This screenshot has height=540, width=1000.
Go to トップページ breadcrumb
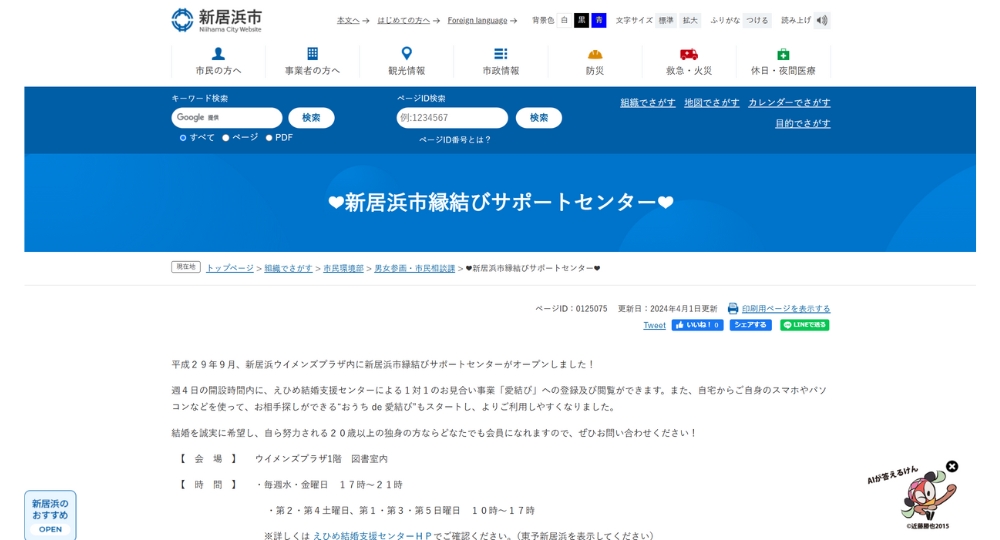230,268
